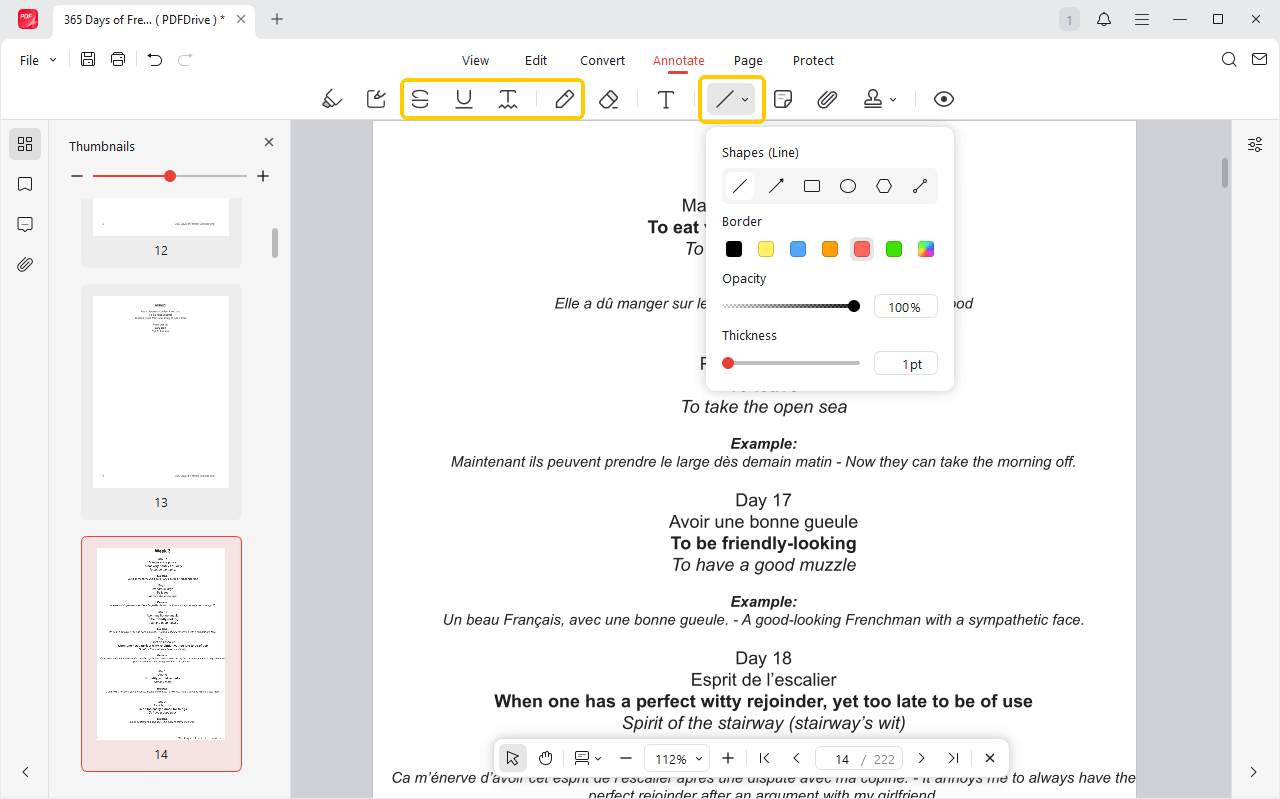Toggle annotation visibility with eye icon
Screen dimensions: 1280x799
pos(944,99)
